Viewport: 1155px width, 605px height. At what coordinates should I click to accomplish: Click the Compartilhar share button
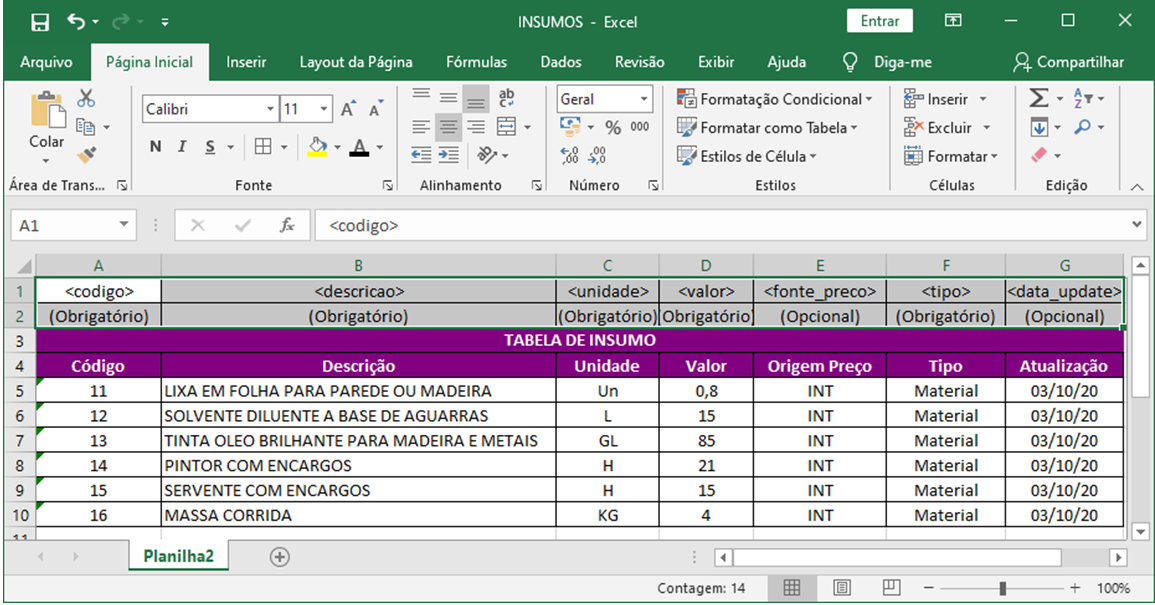tap(1068, 62)
